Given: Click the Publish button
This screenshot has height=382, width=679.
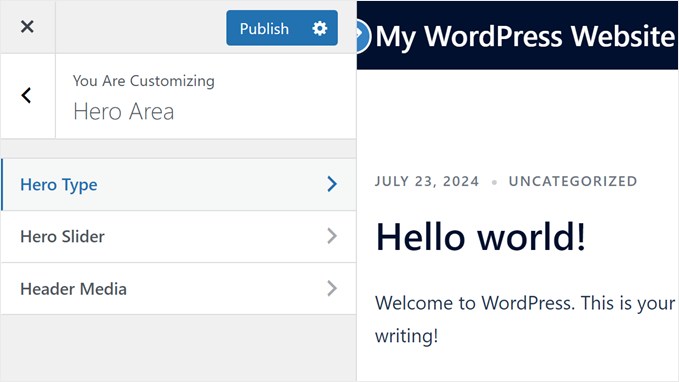Looking at the screenshot, I should click(264, 29).
